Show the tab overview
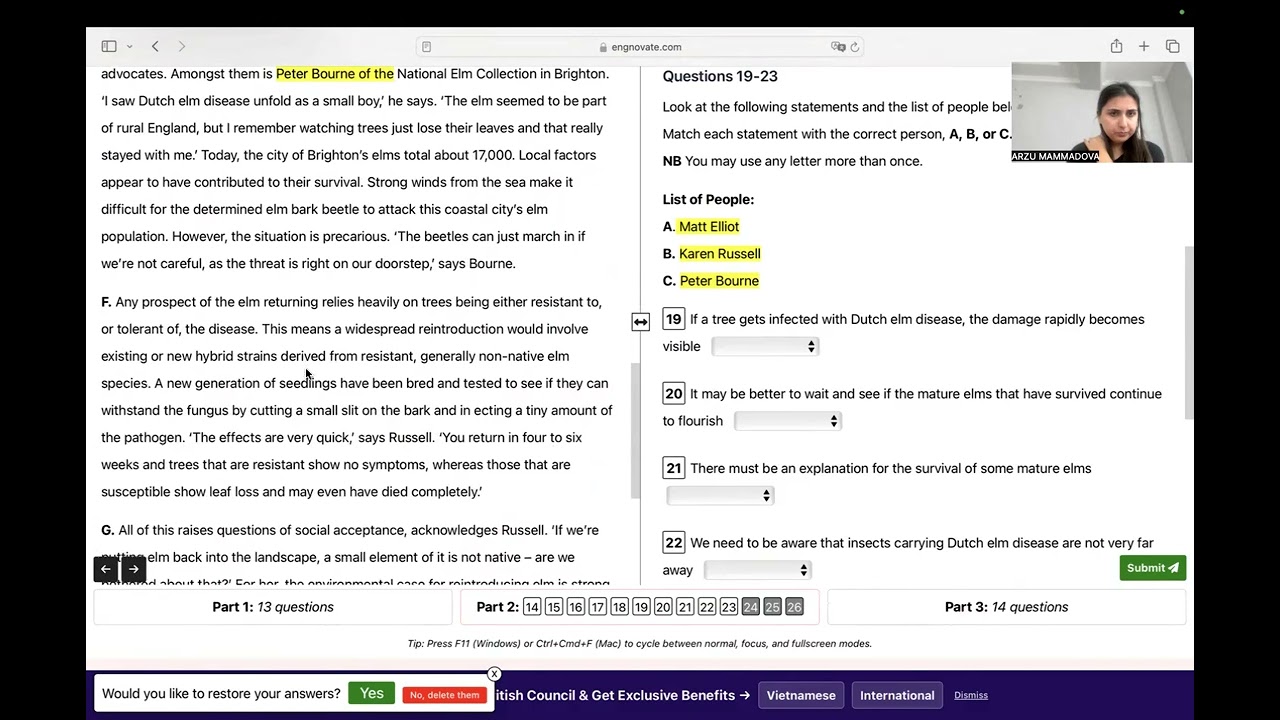 pyautogui.click(x=1172, y=46)
